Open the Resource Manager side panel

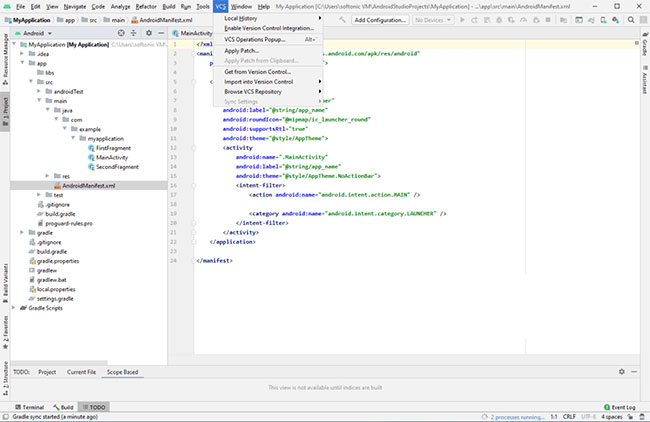tap(5, 59)
